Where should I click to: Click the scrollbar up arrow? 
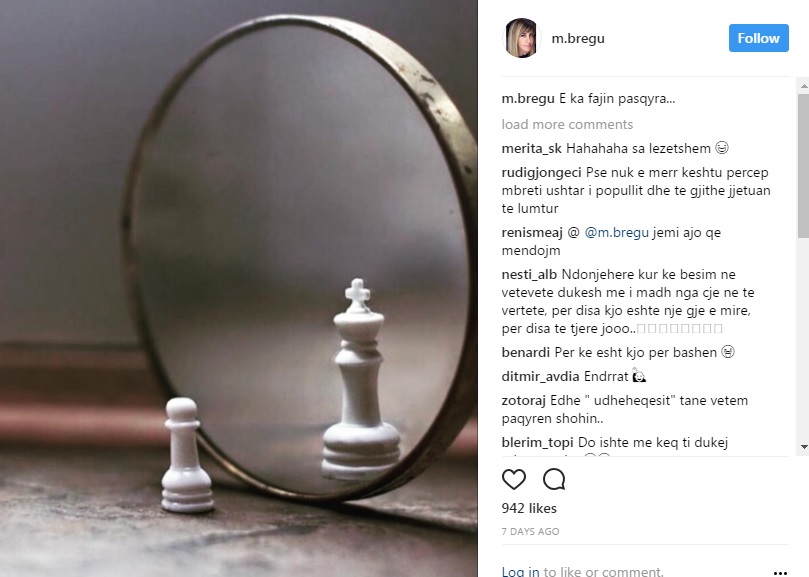coord(803,86)
